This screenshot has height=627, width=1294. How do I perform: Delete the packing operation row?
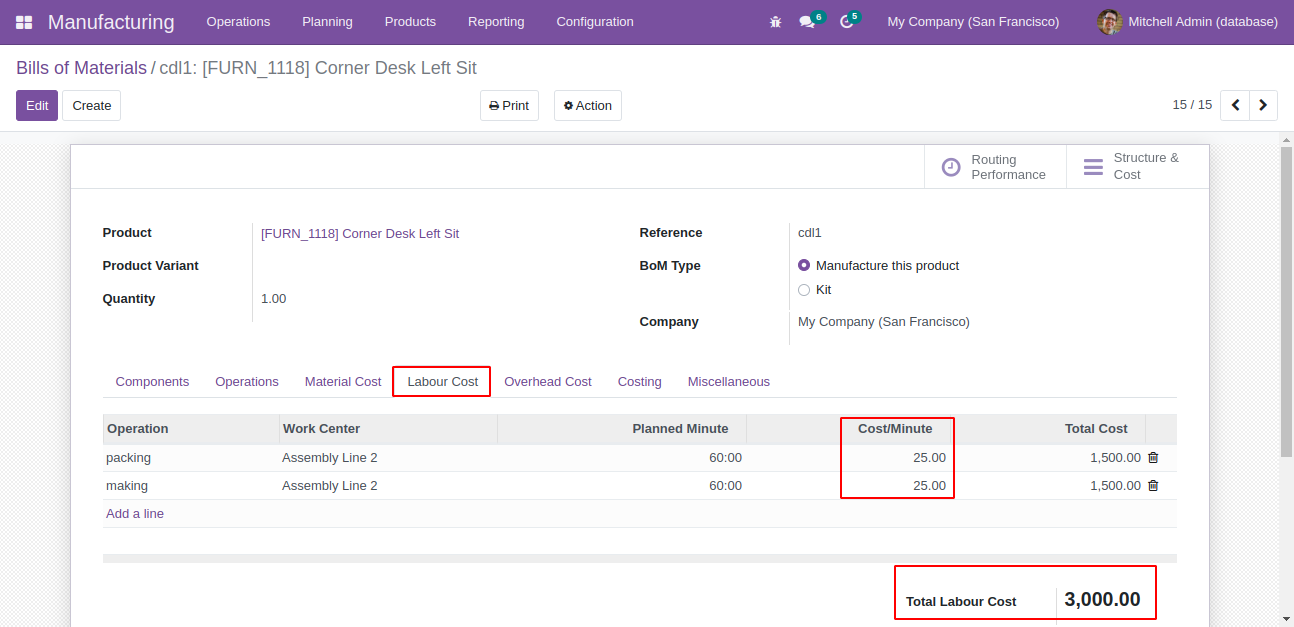pos(1153,458)
